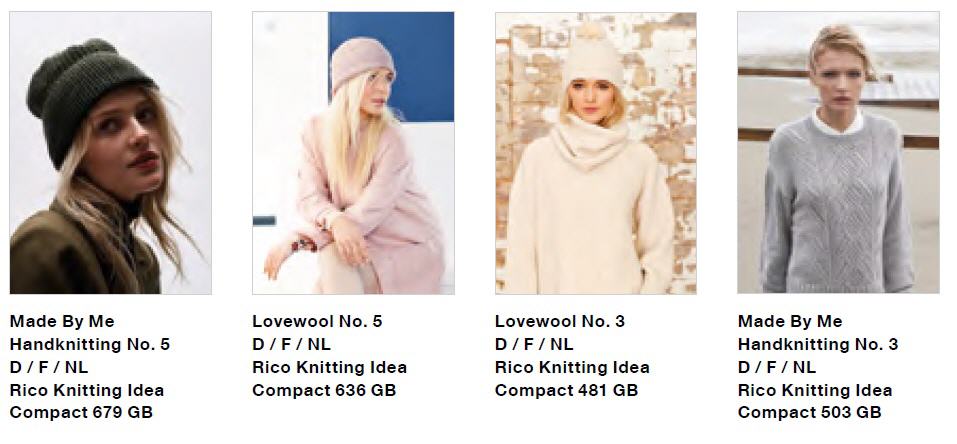957x444 pixels.
Task: Select Compact 503 GB text
Action: click(x=809, y=412)
